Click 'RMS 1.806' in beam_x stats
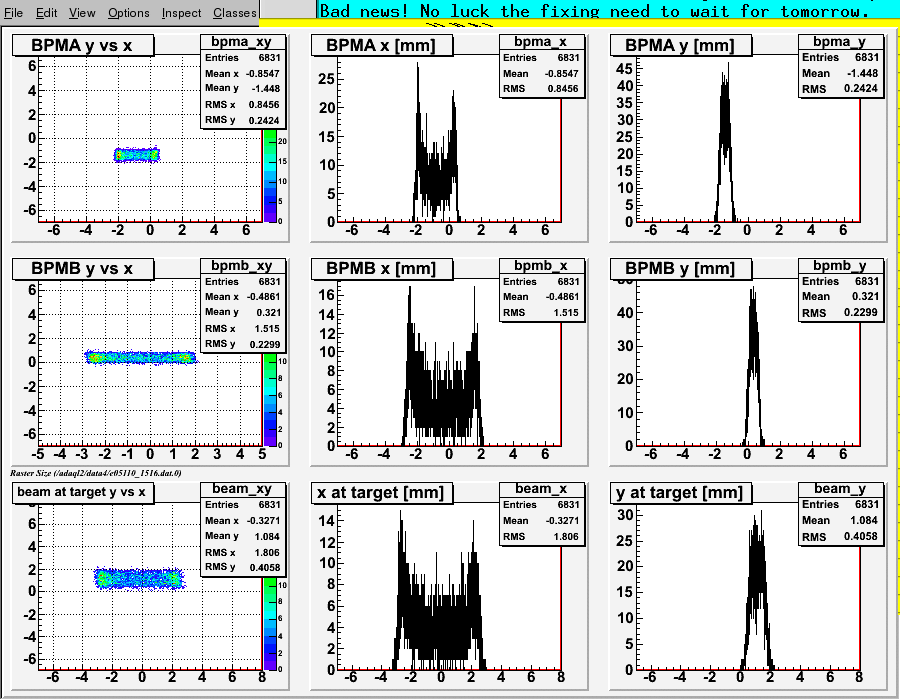 pos(541,536)
